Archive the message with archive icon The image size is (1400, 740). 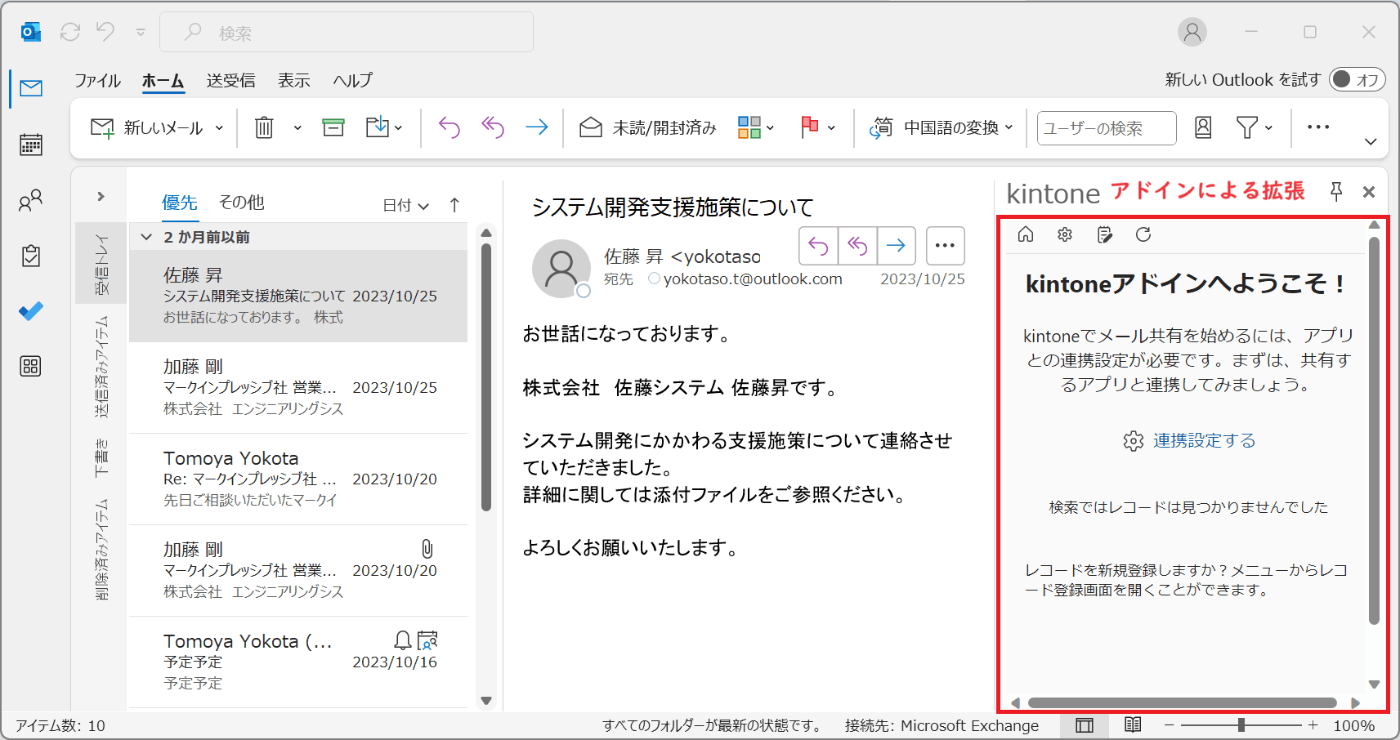[x=333, y=128]
